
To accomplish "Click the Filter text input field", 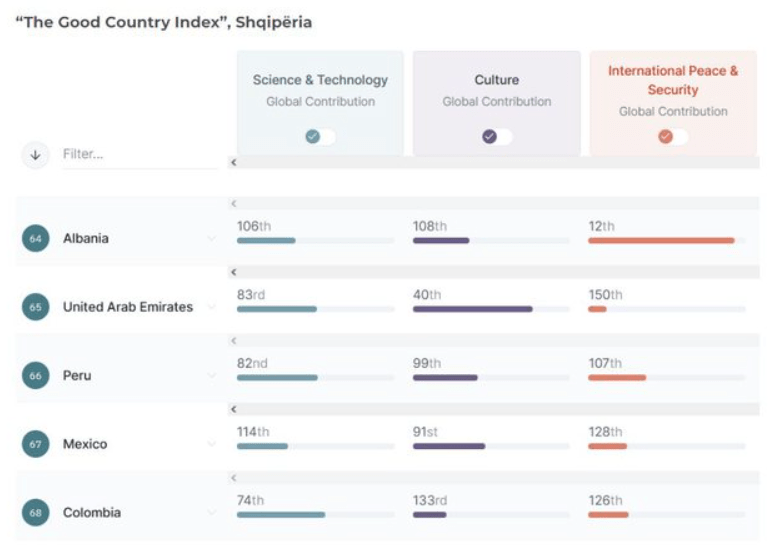I will point(138,155).
